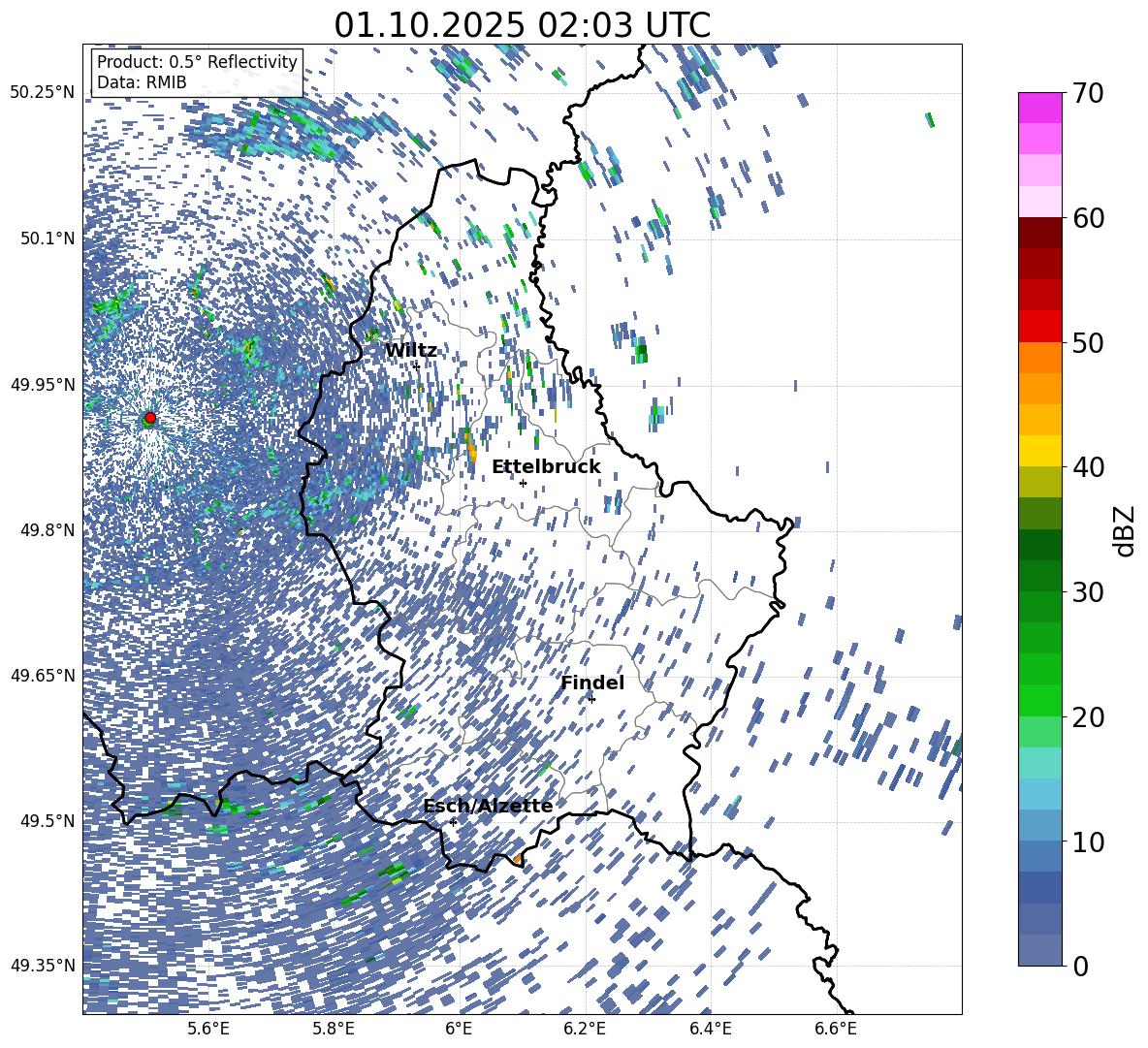Click the red radar site marker
The width and height of the screenshot is (1148, 1048).
pyautogui.click(x=149, y=418)
